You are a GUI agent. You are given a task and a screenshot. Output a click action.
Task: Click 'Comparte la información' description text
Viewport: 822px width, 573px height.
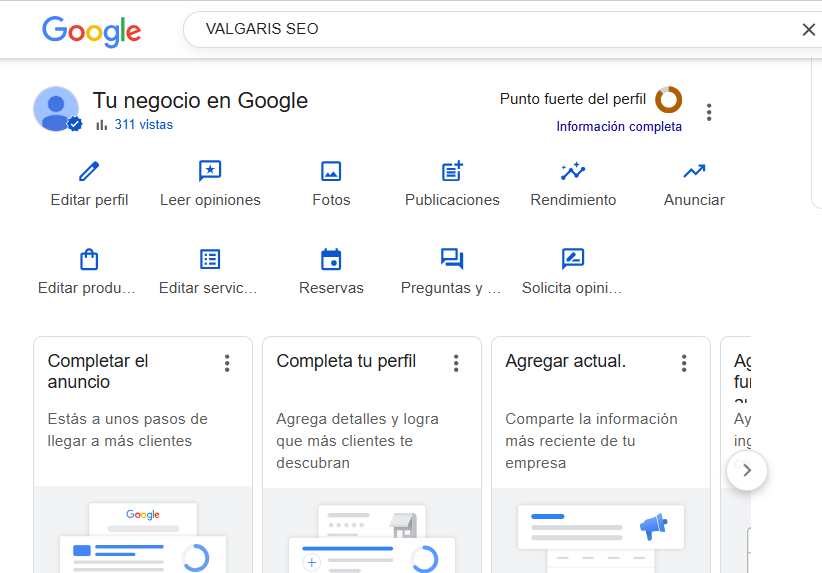point(591,419)
